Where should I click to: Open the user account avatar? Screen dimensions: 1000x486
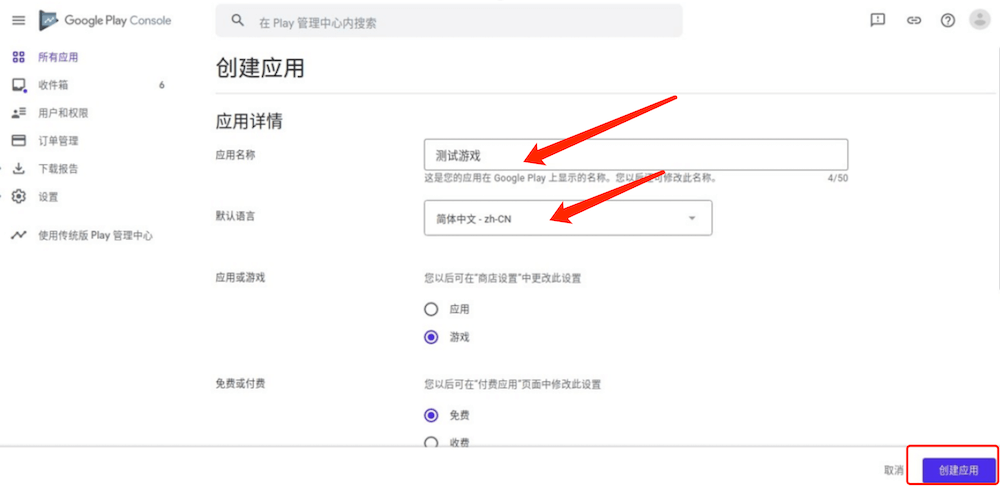(980, 20)
